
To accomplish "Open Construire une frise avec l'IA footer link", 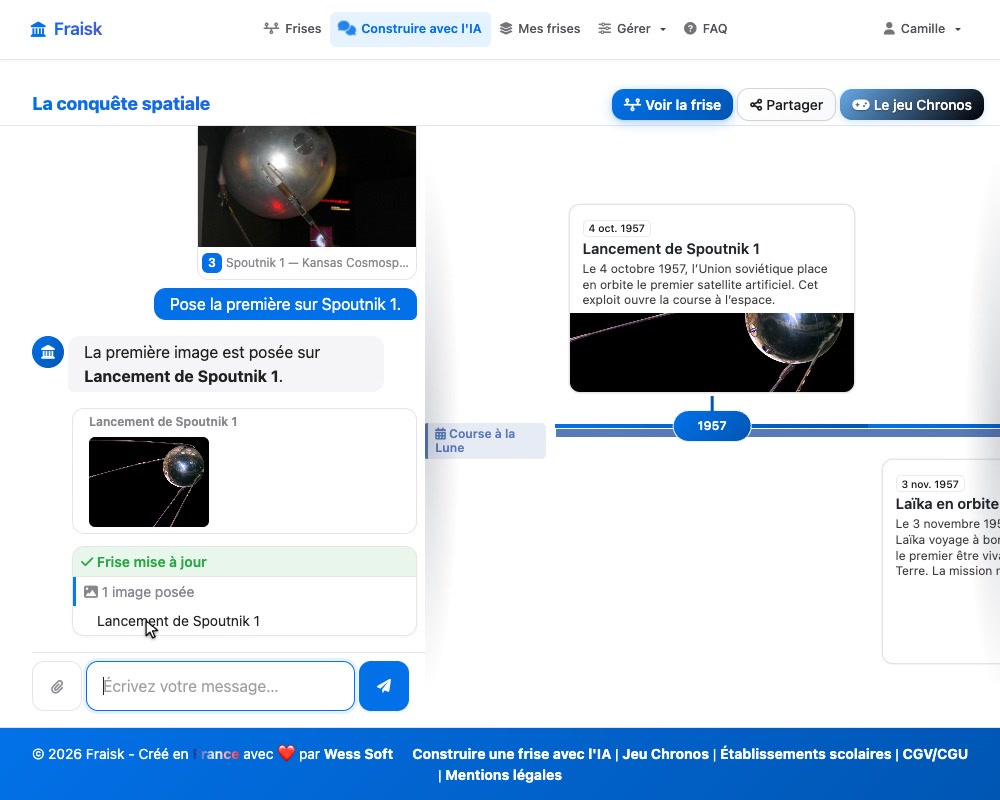I will (x=511, y=754).
